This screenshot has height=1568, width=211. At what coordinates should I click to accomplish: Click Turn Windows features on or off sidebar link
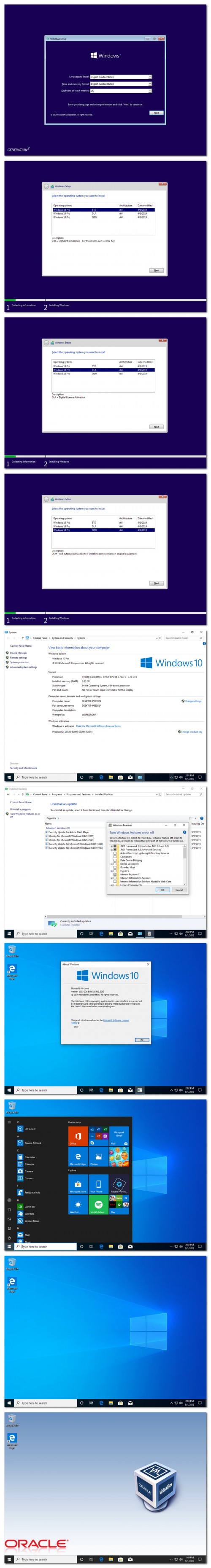click(x=25, y=816)
